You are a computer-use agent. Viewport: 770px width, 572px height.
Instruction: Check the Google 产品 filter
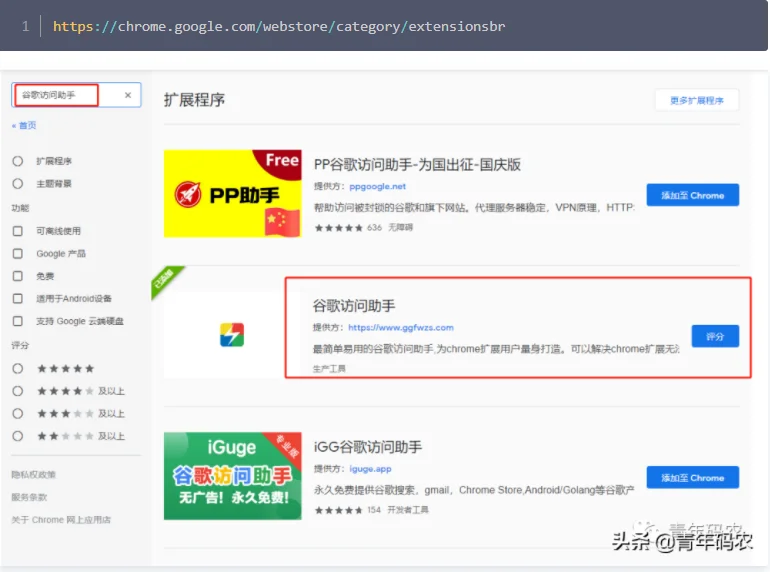click(18, 253)
